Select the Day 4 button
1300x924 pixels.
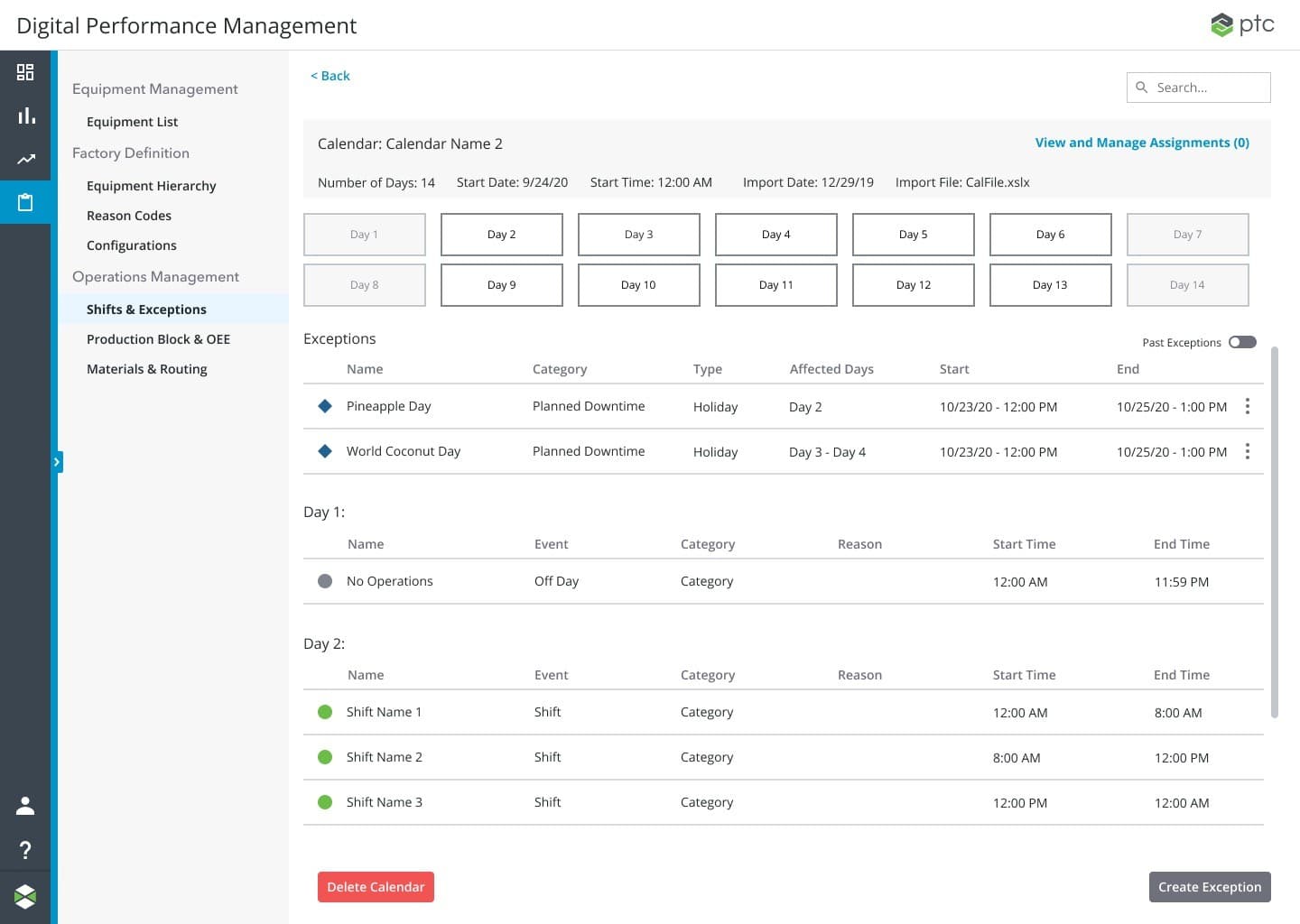(776, 235)
